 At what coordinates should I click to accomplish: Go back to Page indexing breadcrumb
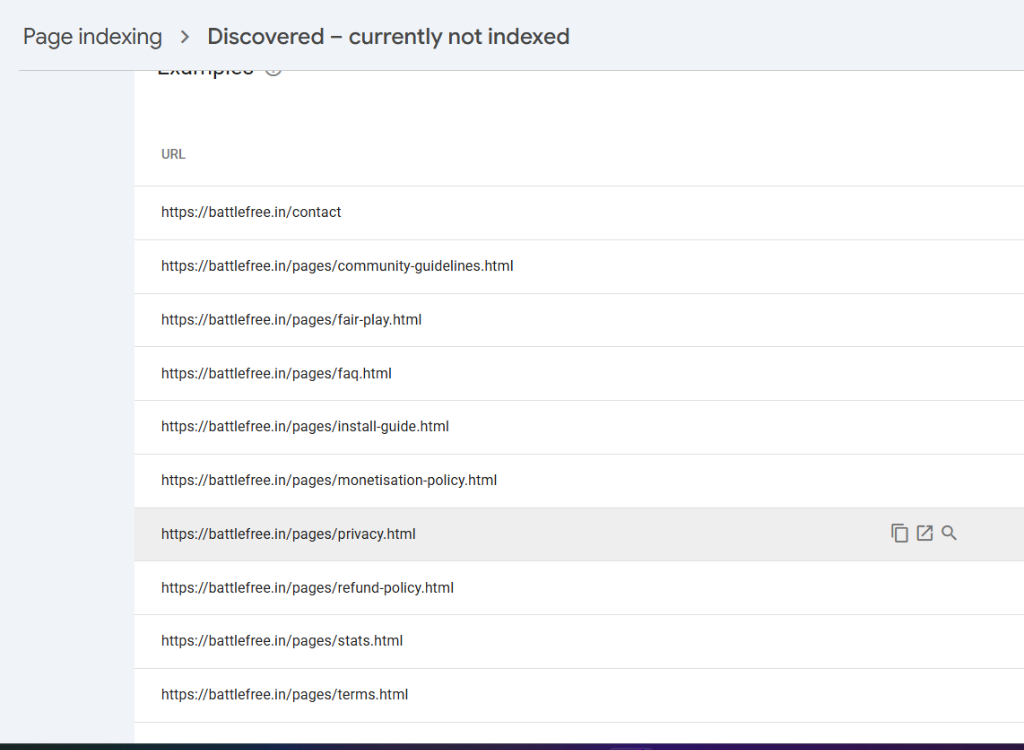tap(92, 37)
